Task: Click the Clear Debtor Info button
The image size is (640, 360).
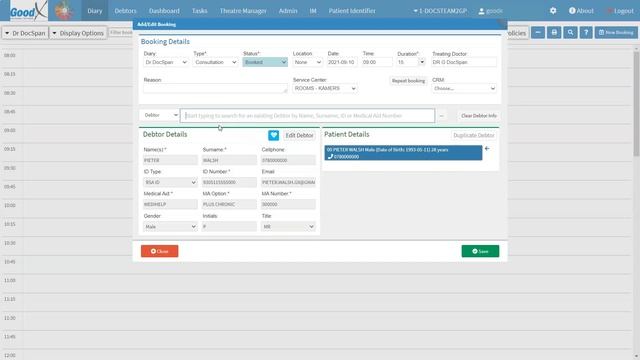Action: (x=479, y=116)
